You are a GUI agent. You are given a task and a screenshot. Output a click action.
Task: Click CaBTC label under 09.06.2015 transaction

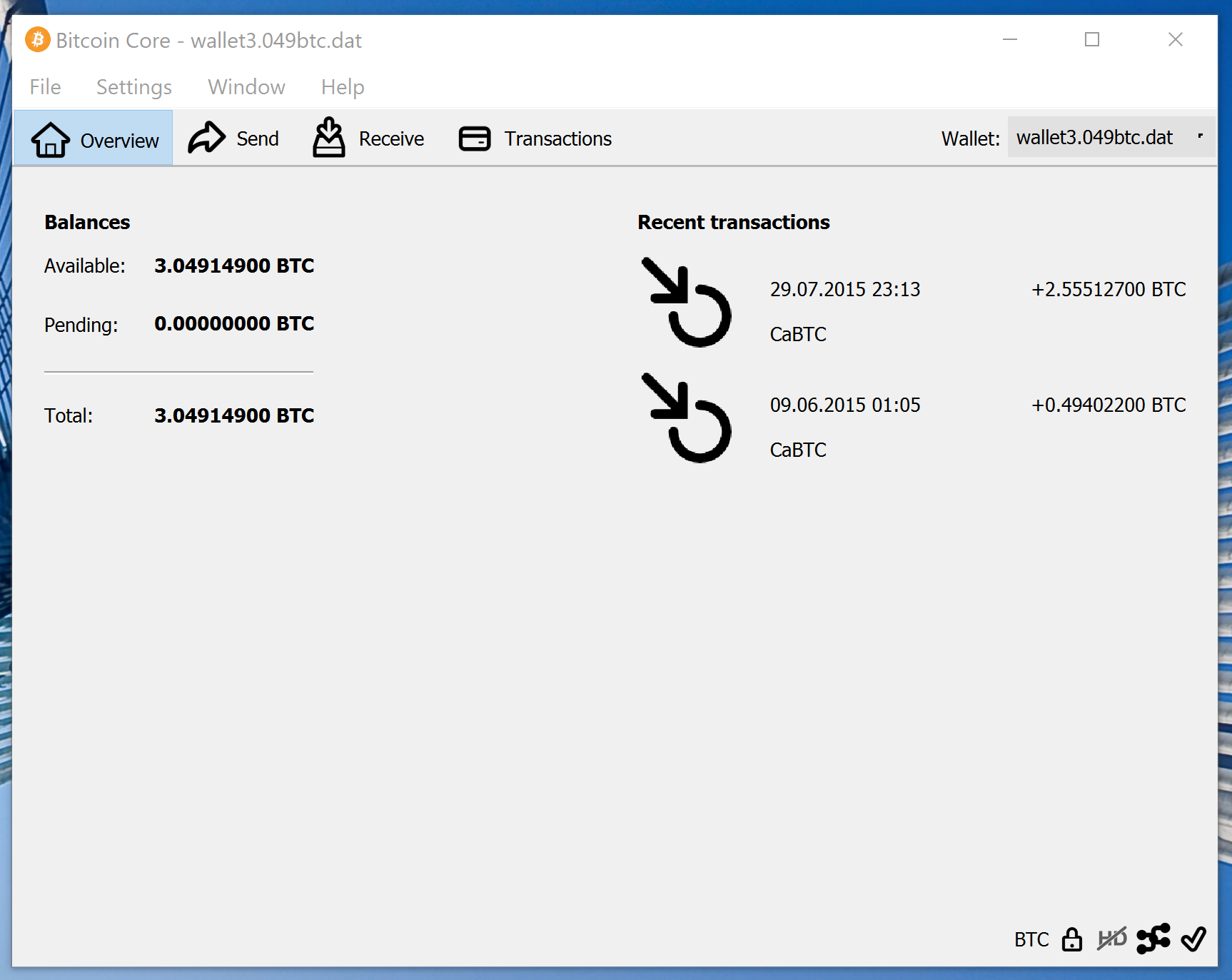pyautogui.click(x=798, y=450)
